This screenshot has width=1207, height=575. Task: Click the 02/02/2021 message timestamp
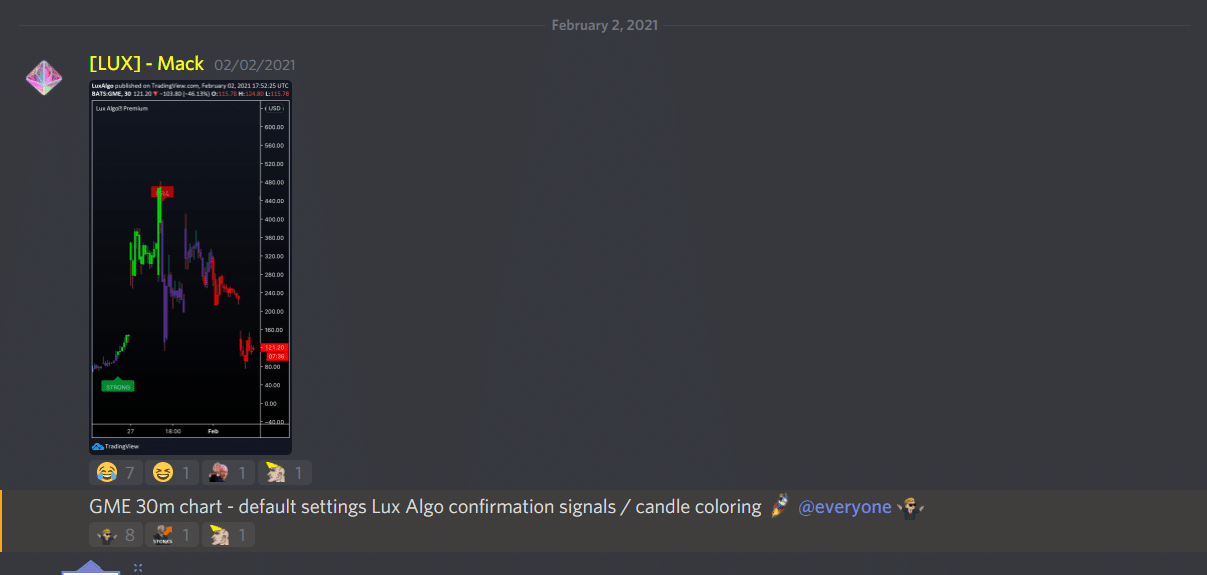click(x=254, y=65)
